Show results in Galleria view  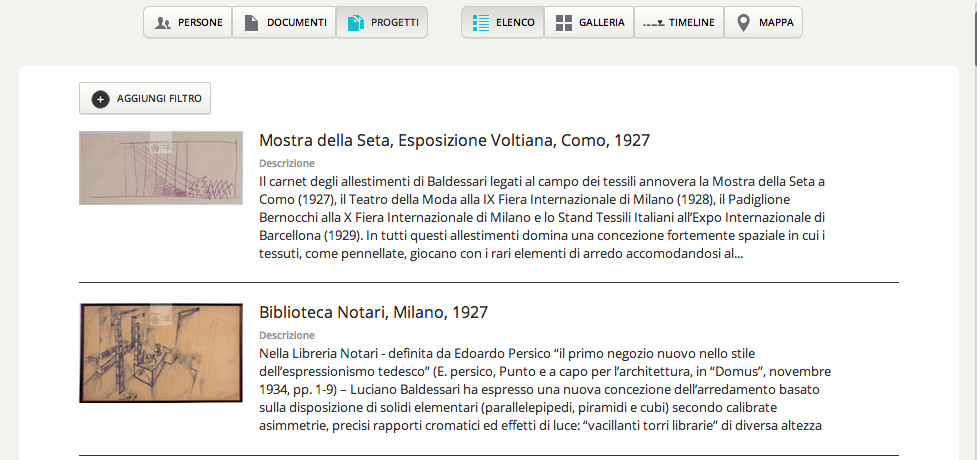(601, 22)
